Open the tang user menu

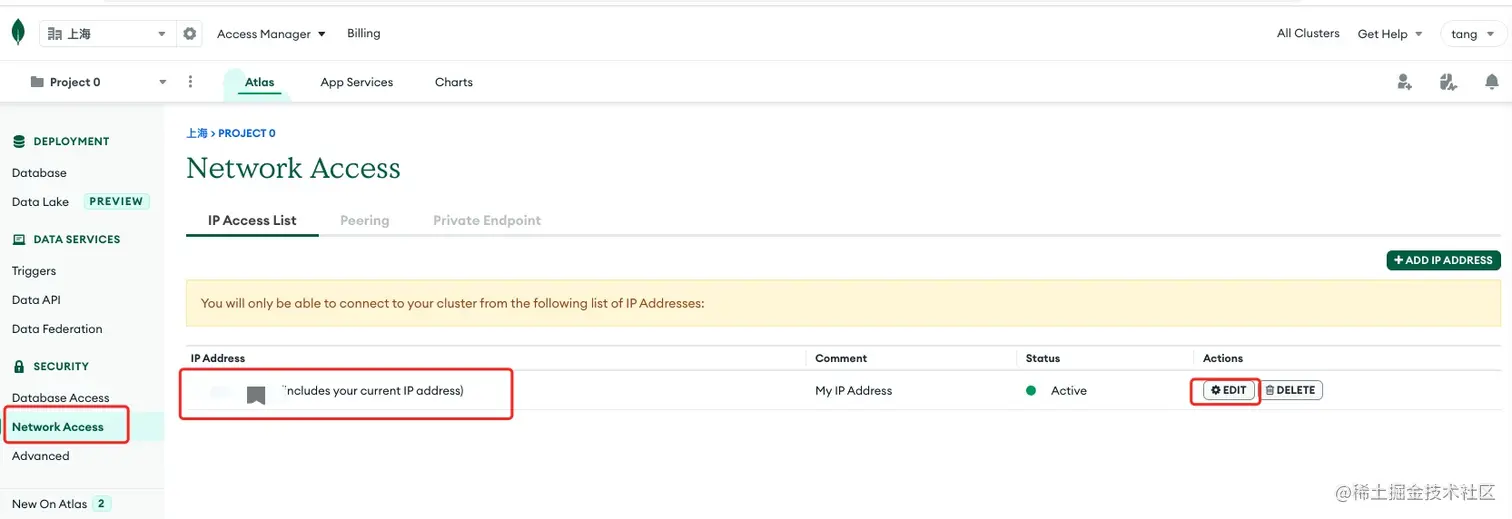pyautogui.click(x=1473, y=34)
